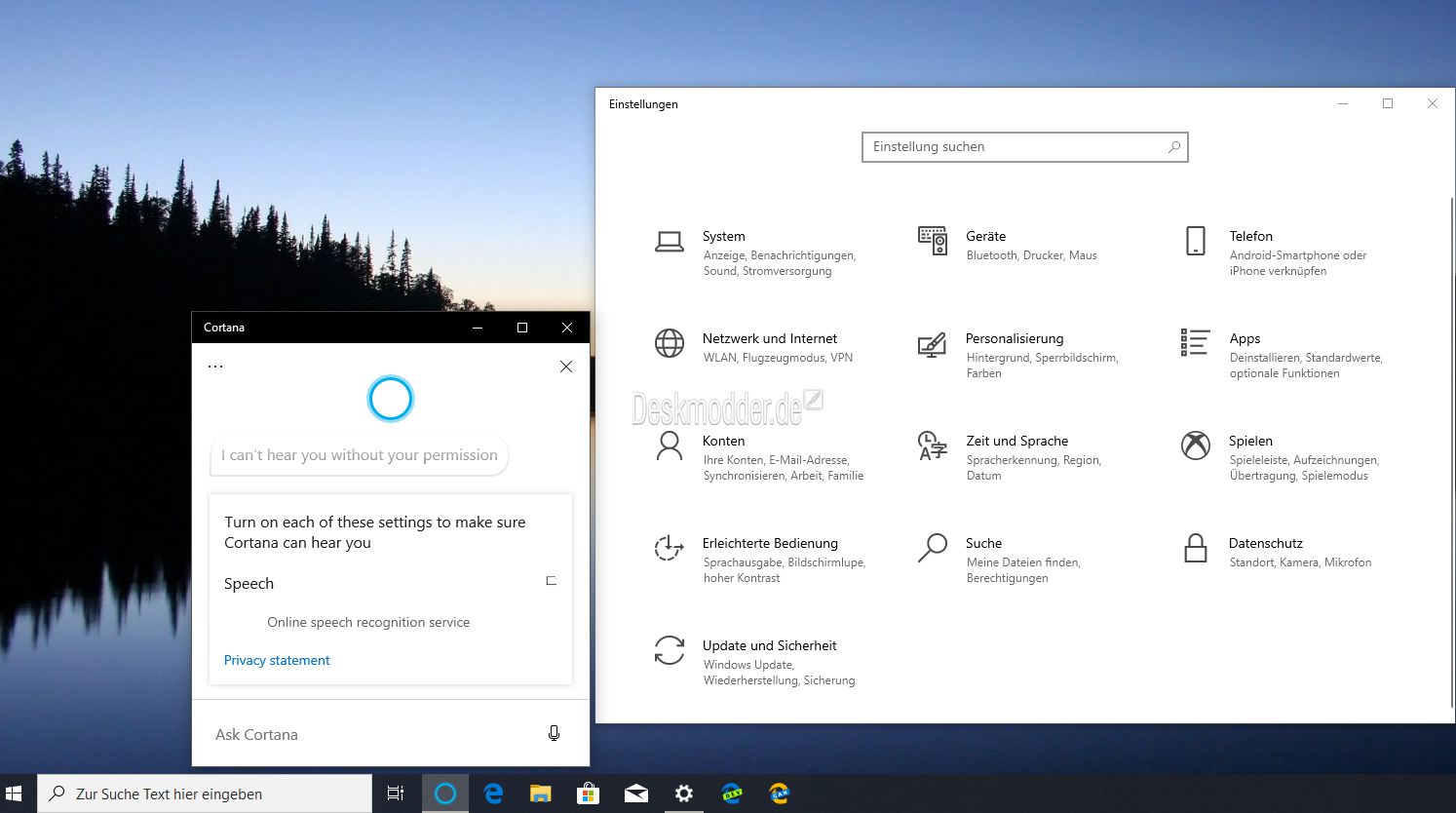Close the Einstellungen window
Image resolution: width=1456 pixels, height=813 pixels.
click(x=1433, y=103)
